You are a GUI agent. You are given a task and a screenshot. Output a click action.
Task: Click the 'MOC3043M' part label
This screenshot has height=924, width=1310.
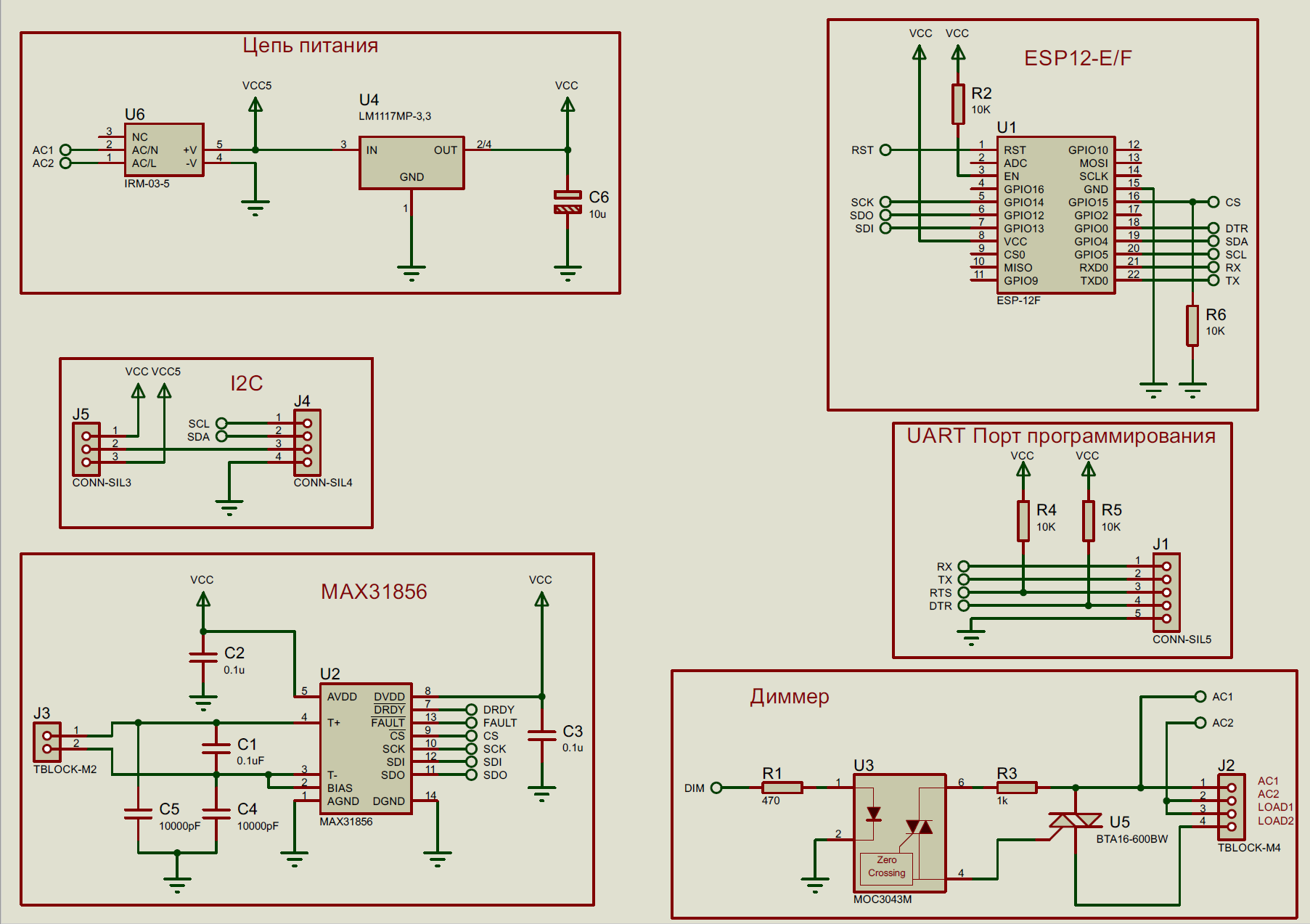tap(883, 899)
